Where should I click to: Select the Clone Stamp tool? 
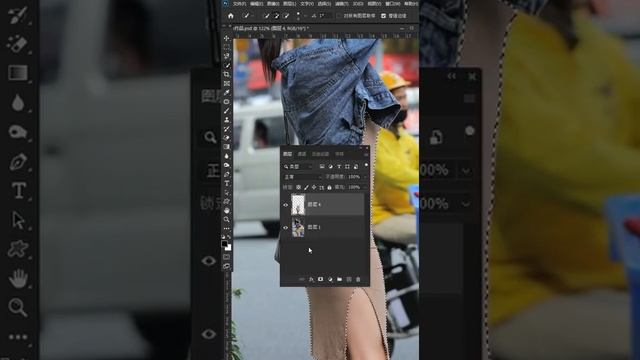pyautogui.click(x=227, y=120)
